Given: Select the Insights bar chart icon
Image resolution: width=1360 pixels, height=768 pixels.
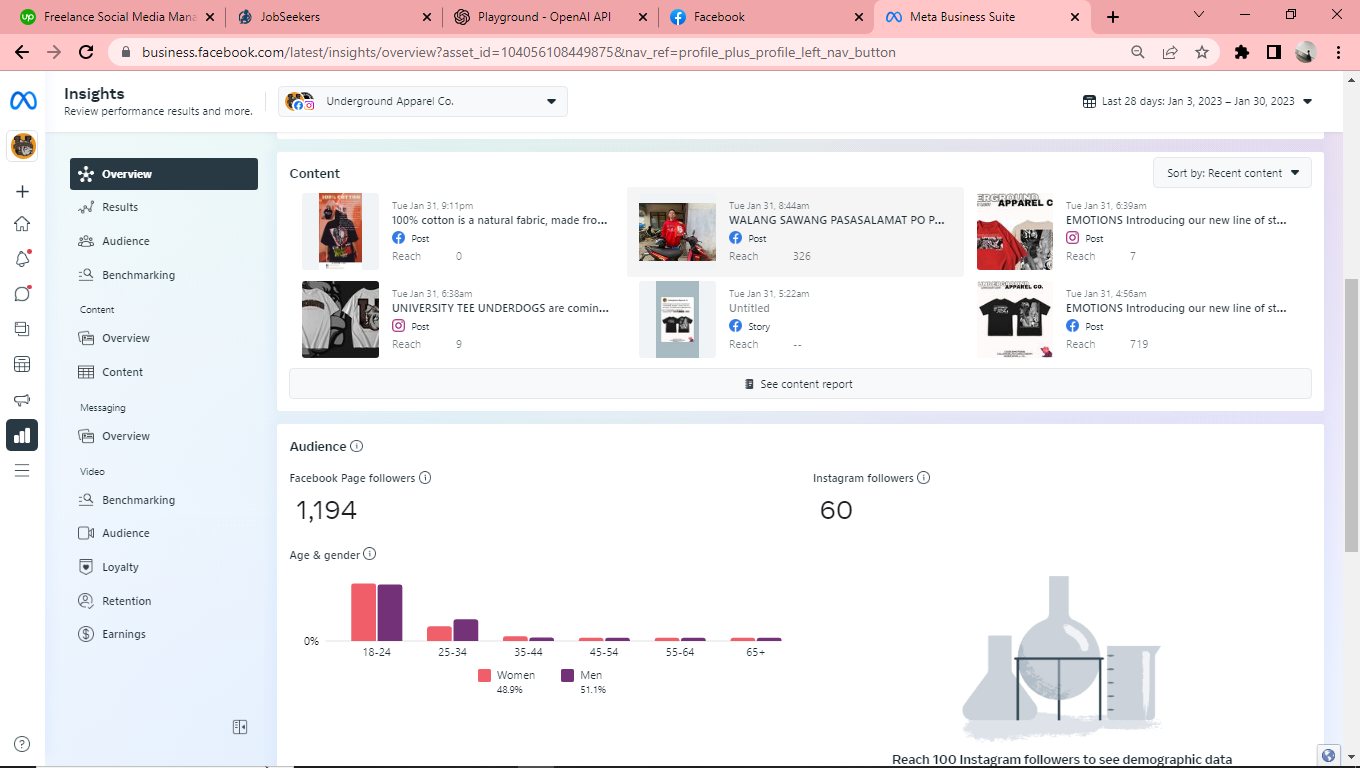Looking at the screenshot, I should pos(22,435).
